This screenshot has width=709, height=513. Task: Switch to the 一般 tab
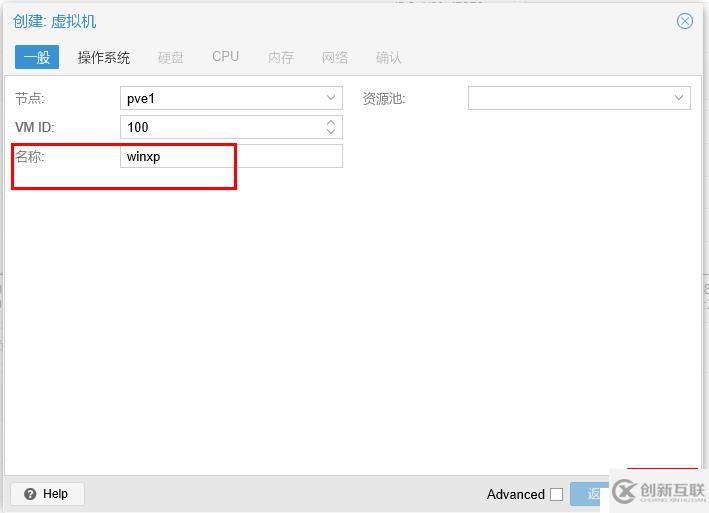(37, 57)
